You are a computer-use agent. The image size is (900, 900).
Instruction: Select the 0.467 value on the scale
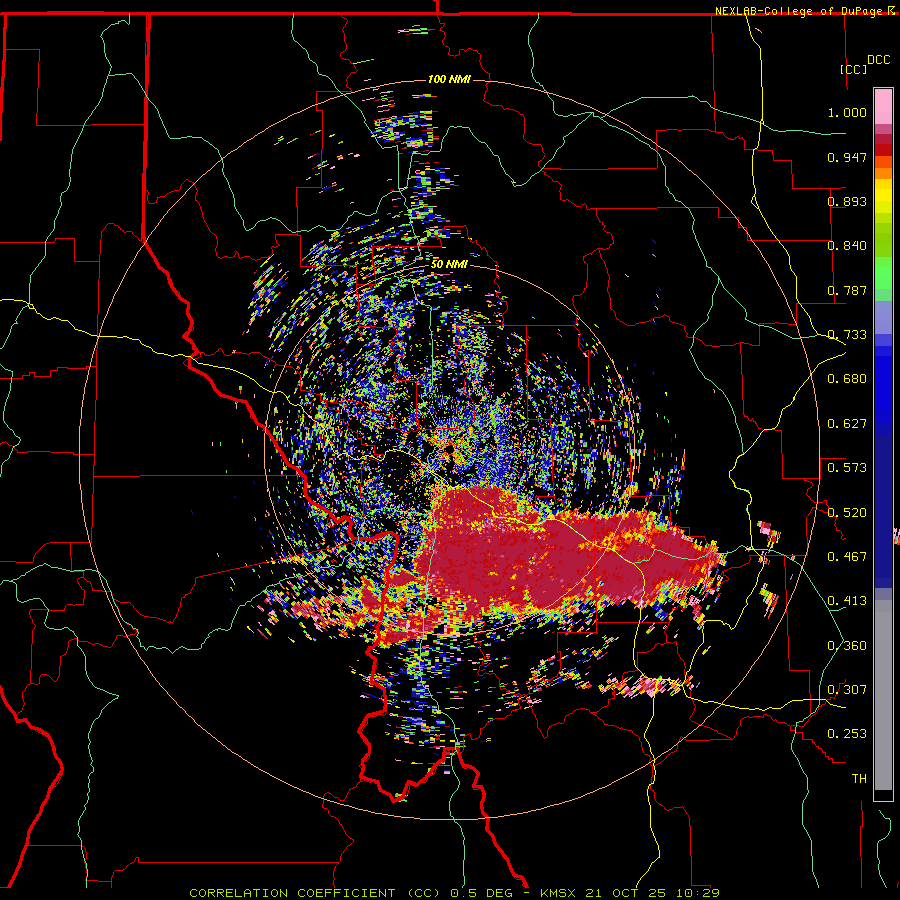coord(847,557)
